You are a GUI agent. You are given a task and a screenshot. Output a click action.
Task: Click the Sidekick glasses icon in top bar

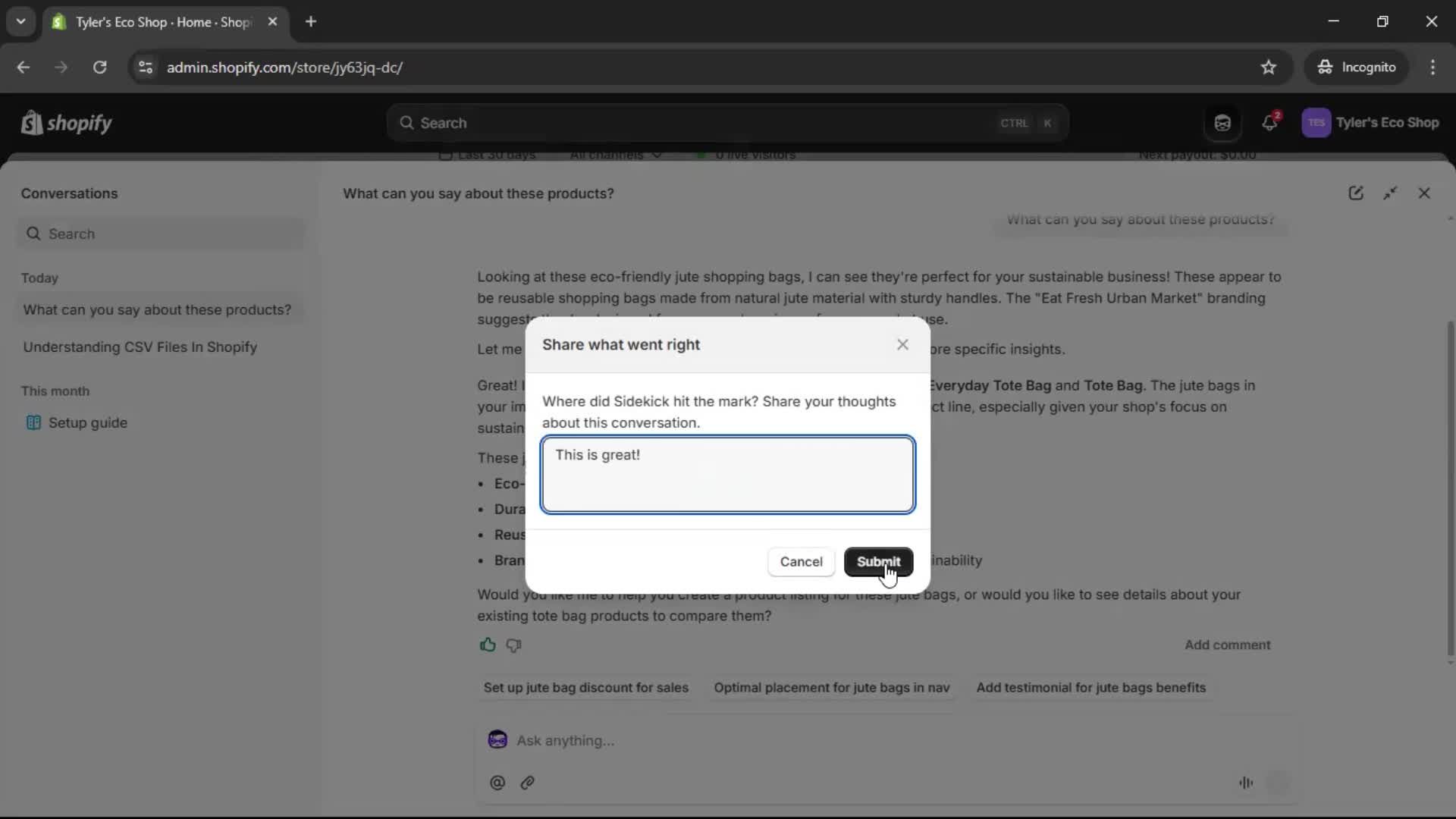click(x=1222, y=122)
